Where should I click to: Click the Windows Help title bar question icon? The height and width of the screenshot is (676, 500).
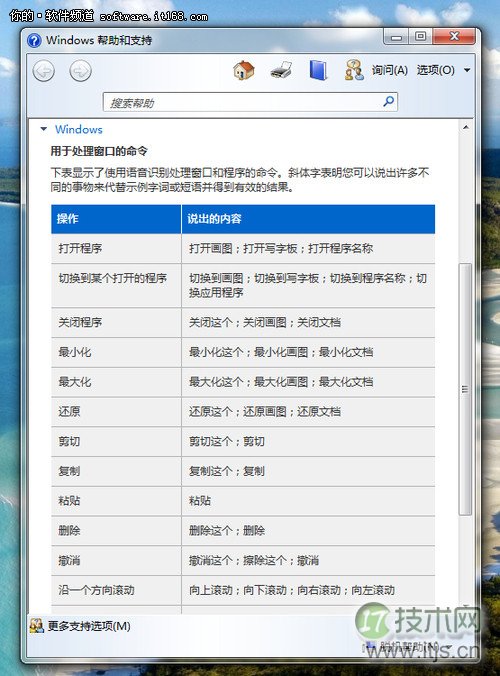pyautogui.click(x=34, y=41)
